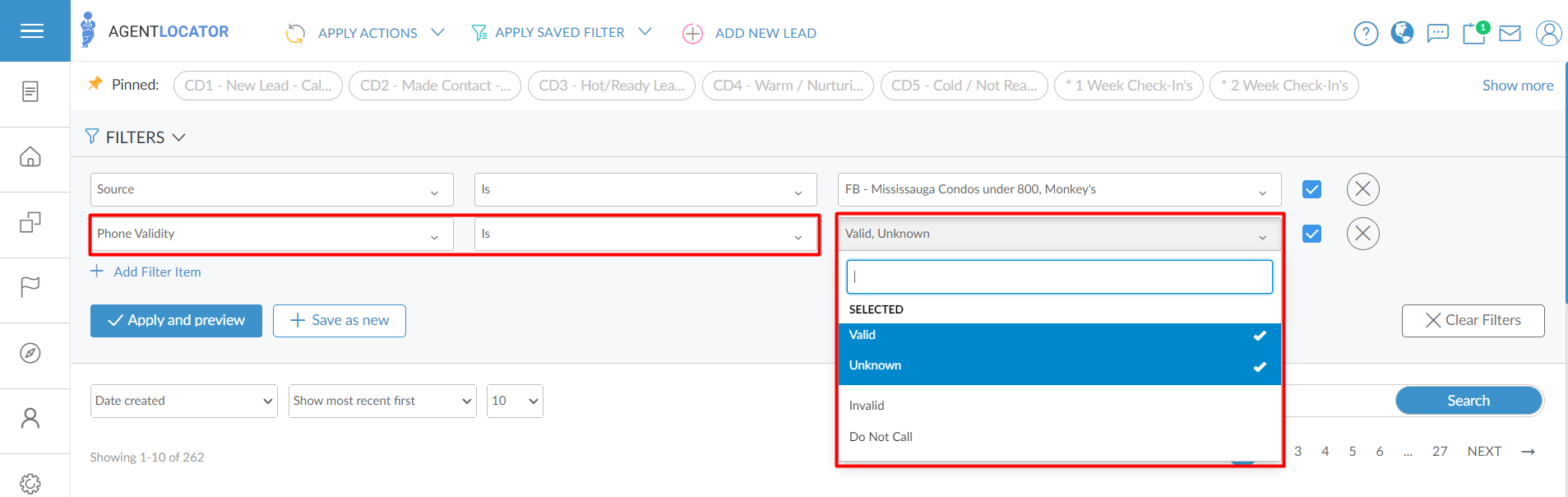Remove the Phone Validity filter row
This screenshot has width=1568, height=497.
1362,234
